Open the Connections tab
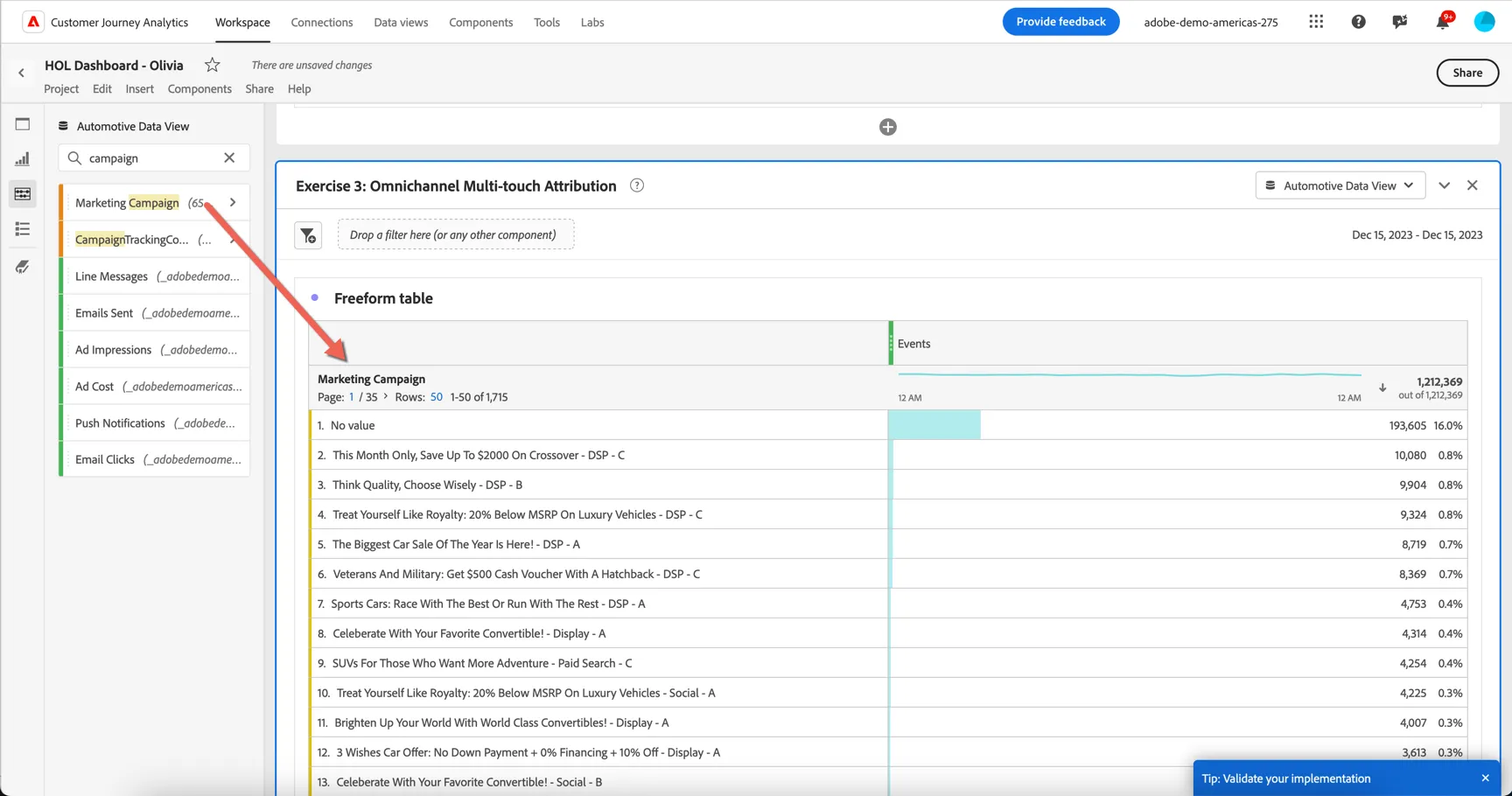 click(322, 22)
